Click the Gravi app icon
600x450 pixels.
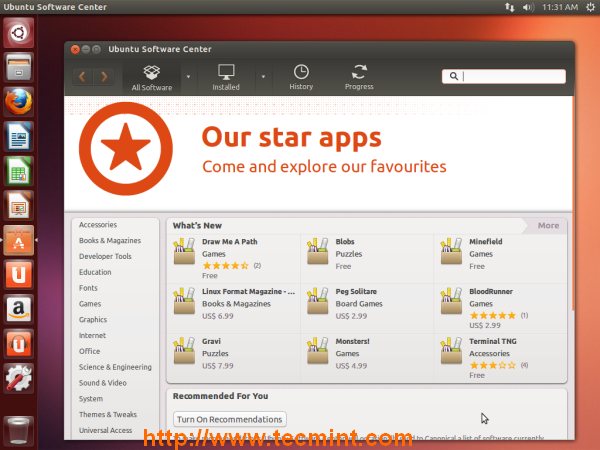pos(184,351)
